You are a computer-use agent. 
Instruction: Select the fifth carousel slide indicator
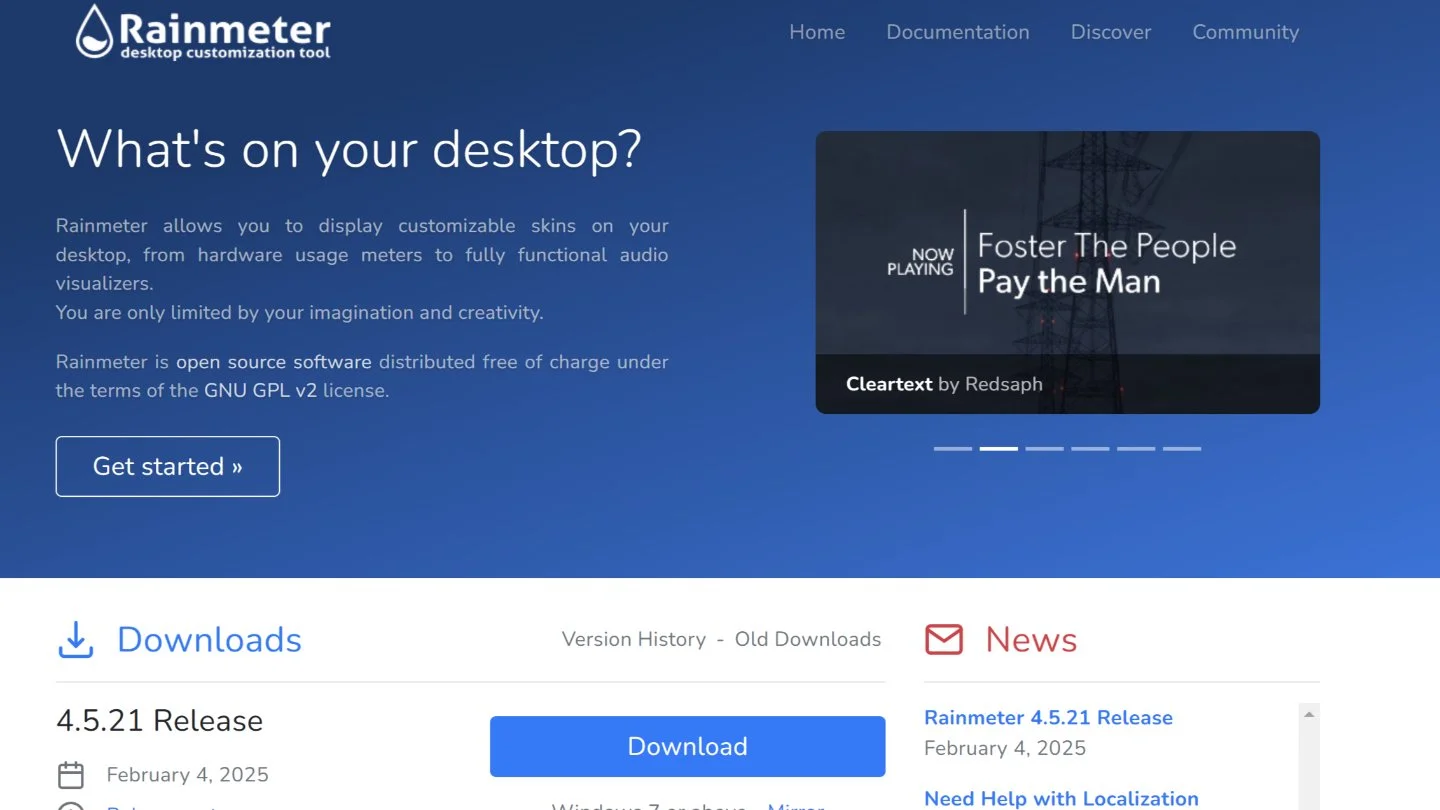[x=1136, y=449]
